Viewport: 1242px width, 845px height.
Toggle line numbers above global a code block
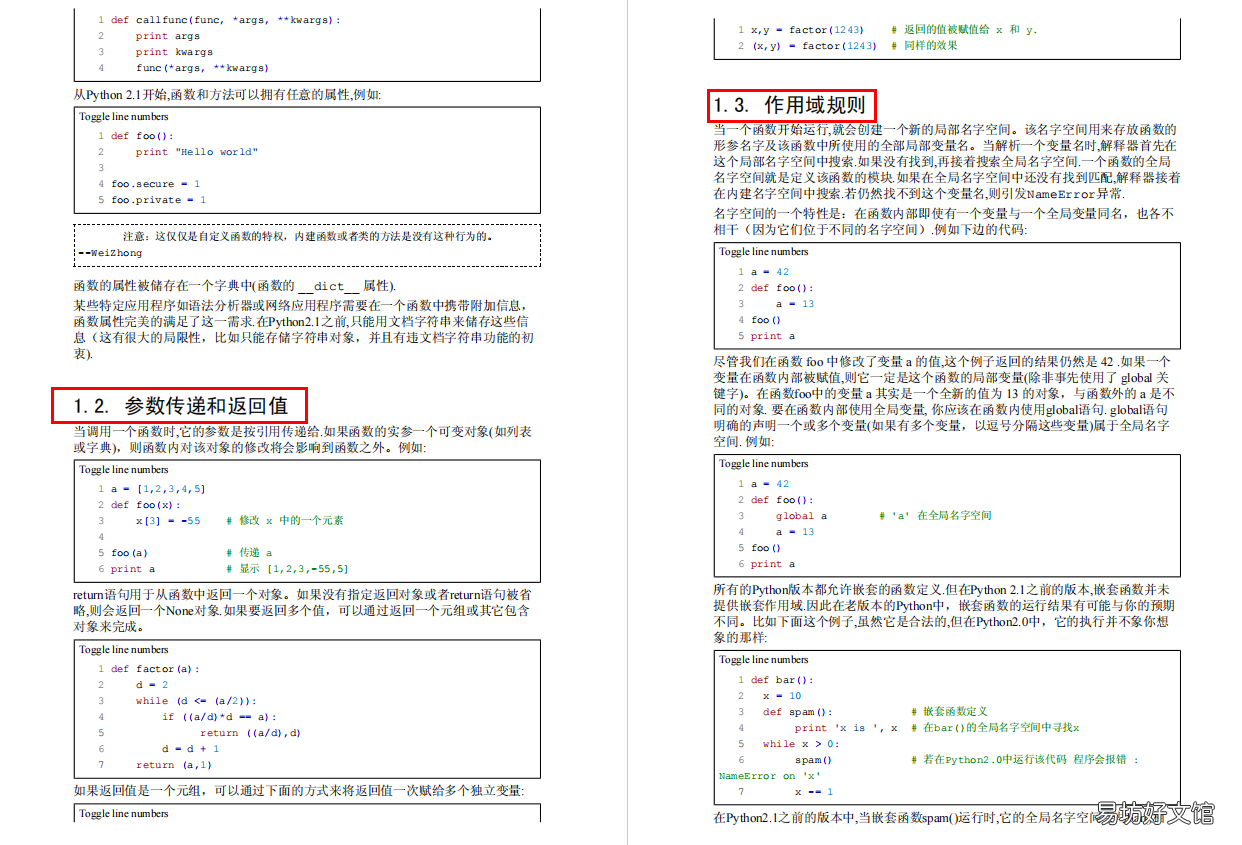(764, 464)
